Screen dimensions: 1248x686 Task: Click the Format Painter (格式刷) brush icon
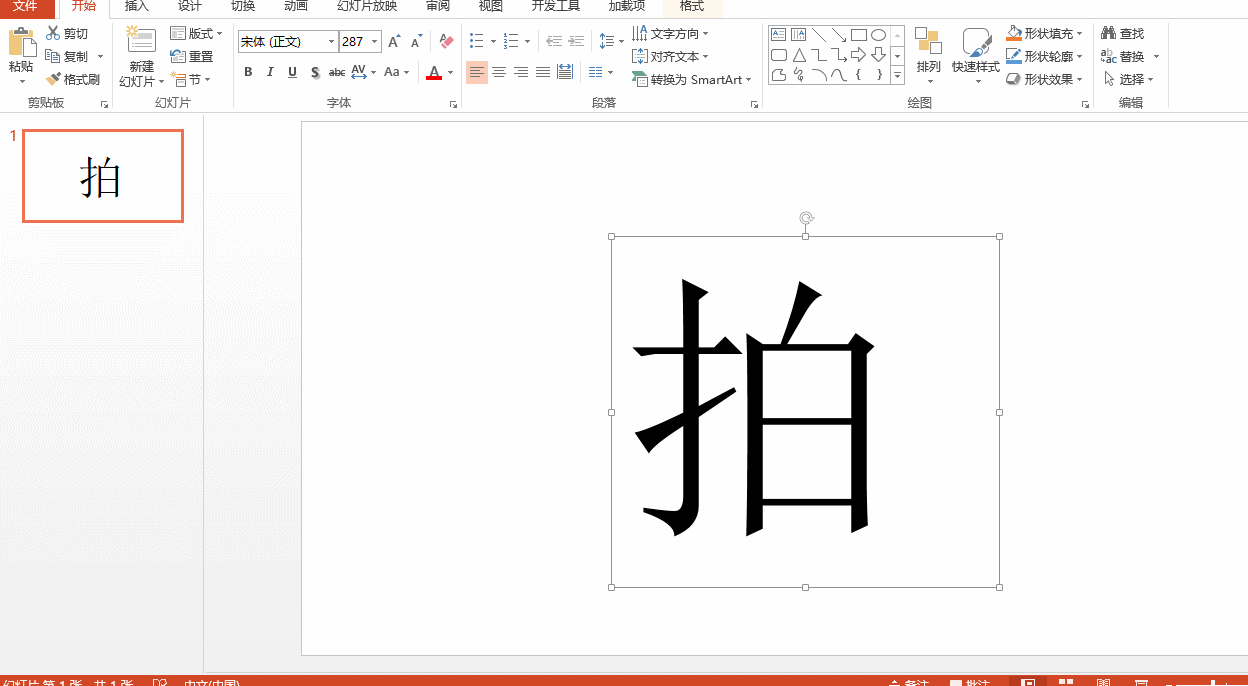click(54, 79)
